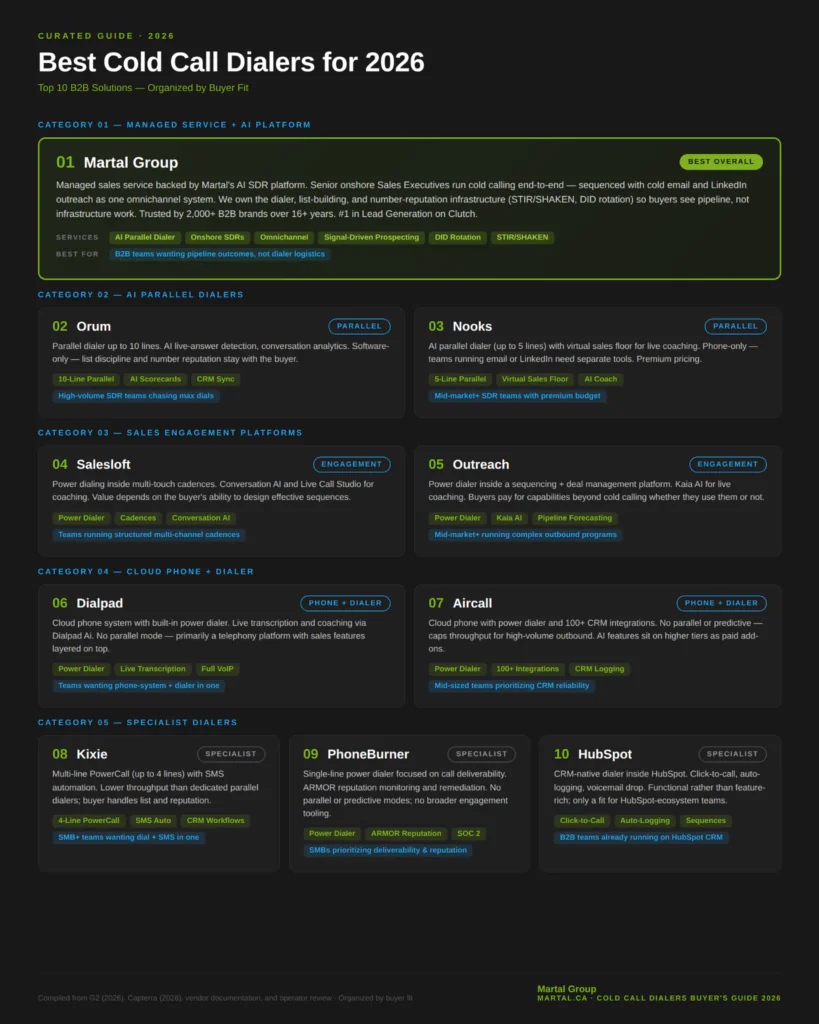Click the Martal Group footer name
This screenshot has height=1024, width=819.
566,989
